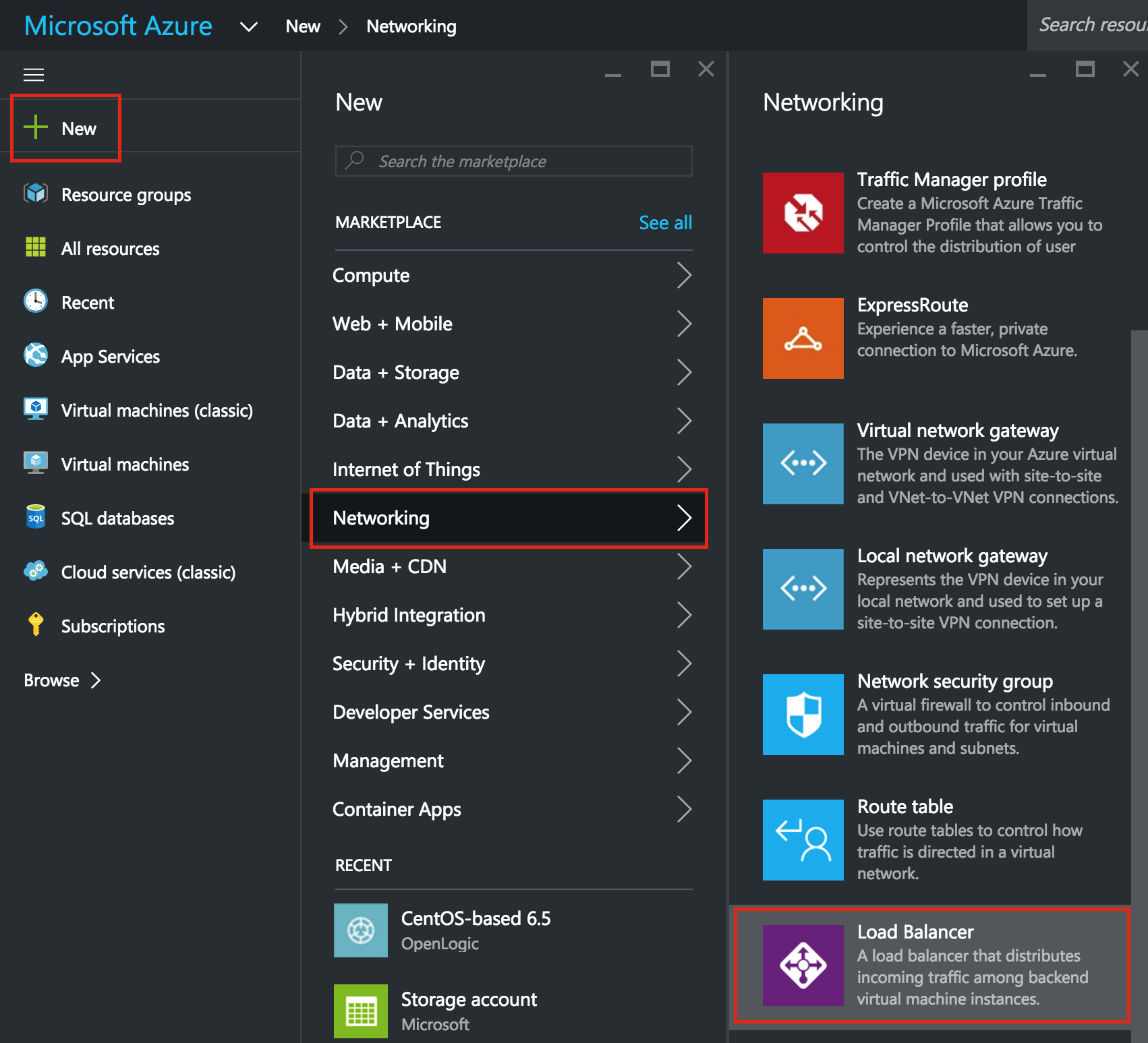Click the Microsoft Azure logo text

pos(118,26)
